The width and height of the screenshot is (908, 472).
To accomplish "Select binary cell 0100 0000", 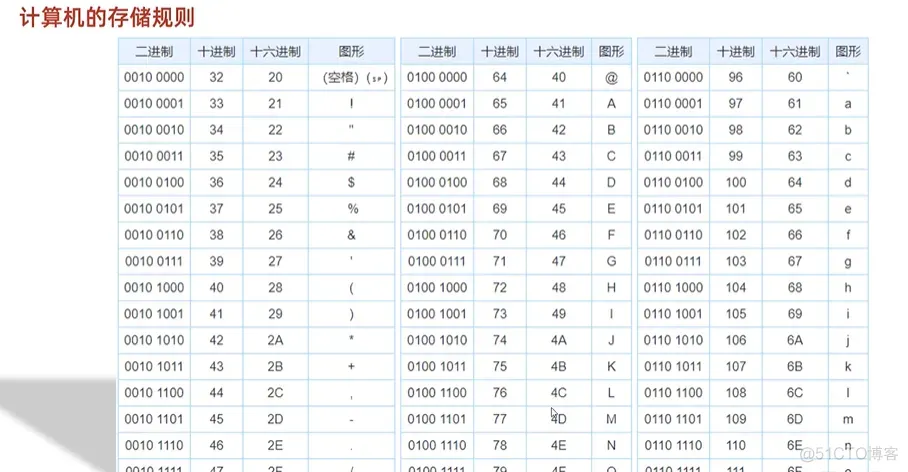I will tap(437, 77).
